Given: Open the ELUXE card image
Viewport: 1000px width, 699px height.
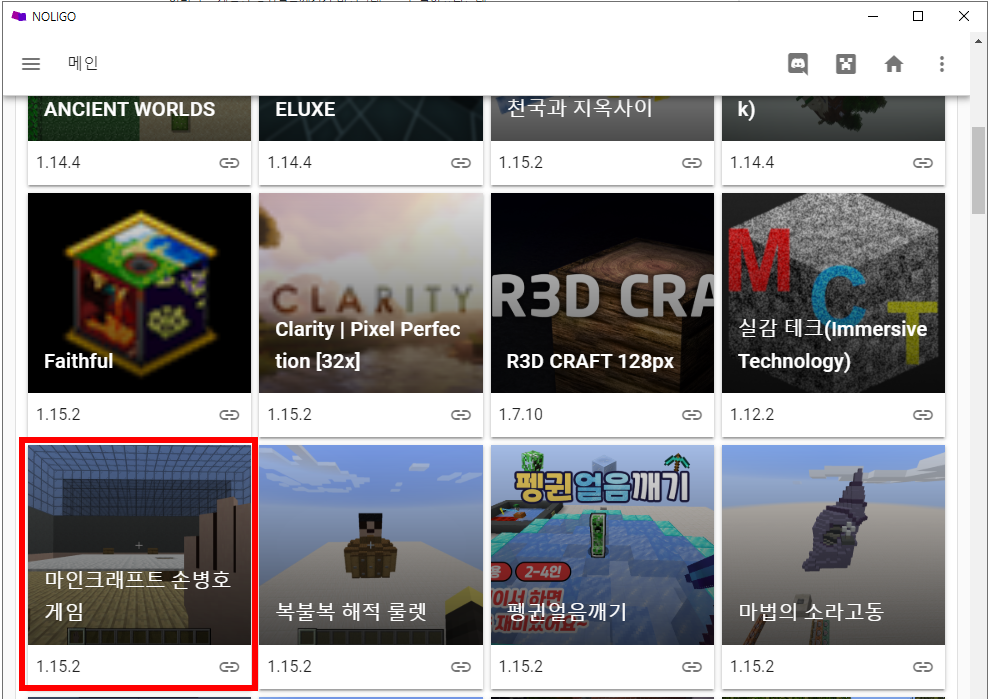Looking at the screenshot, I should coord(371,119).
